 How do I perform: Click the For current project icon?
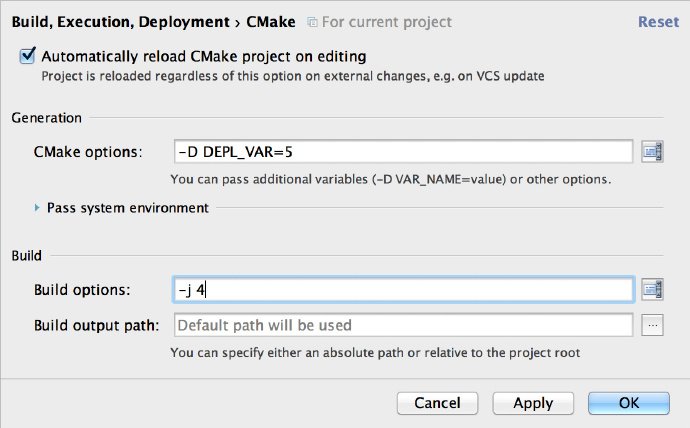(312, 22)
